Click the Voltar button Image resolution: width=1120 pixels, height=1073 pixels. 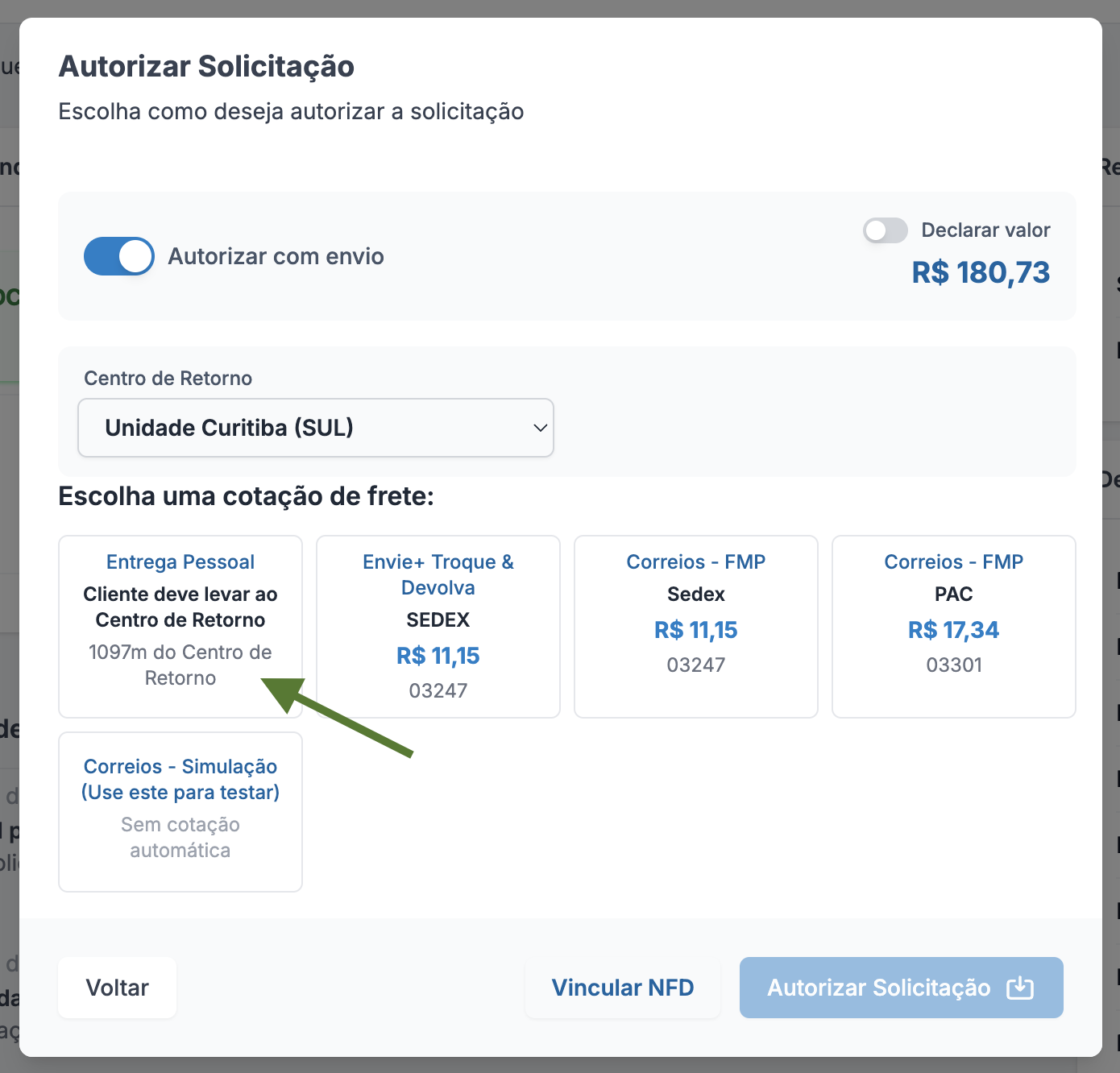click(x=118, y=988)
